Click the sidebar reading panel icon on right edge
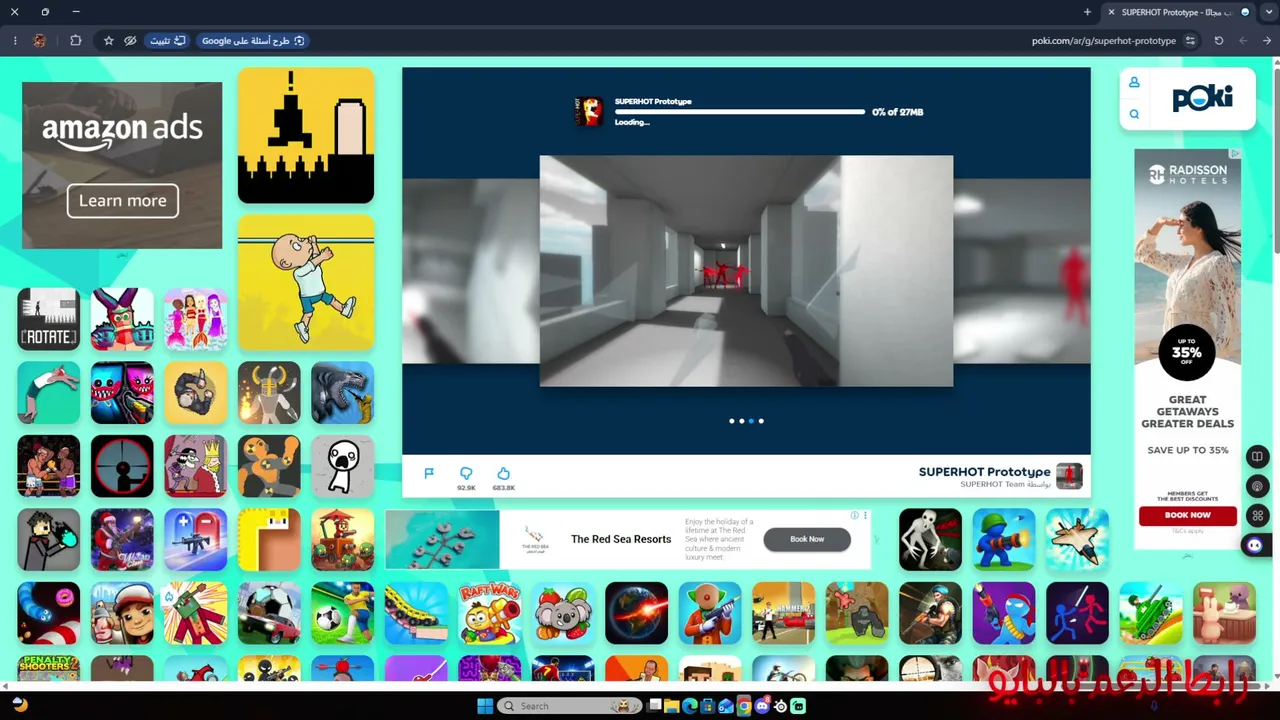The width and height of the screenshot is (1280, 720). tap(1257, 457)
